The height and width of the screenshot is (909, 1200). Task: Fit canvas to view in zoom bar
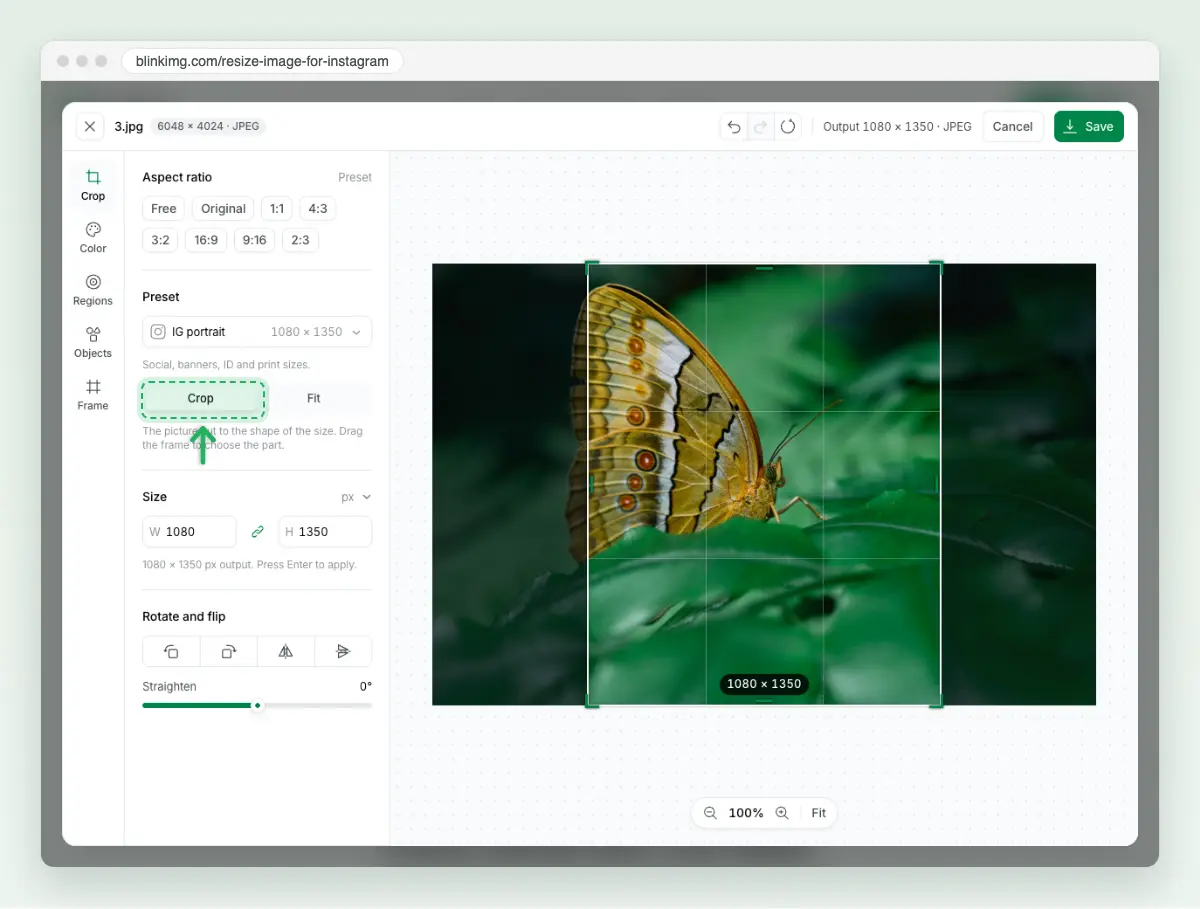tap(819, 813)
